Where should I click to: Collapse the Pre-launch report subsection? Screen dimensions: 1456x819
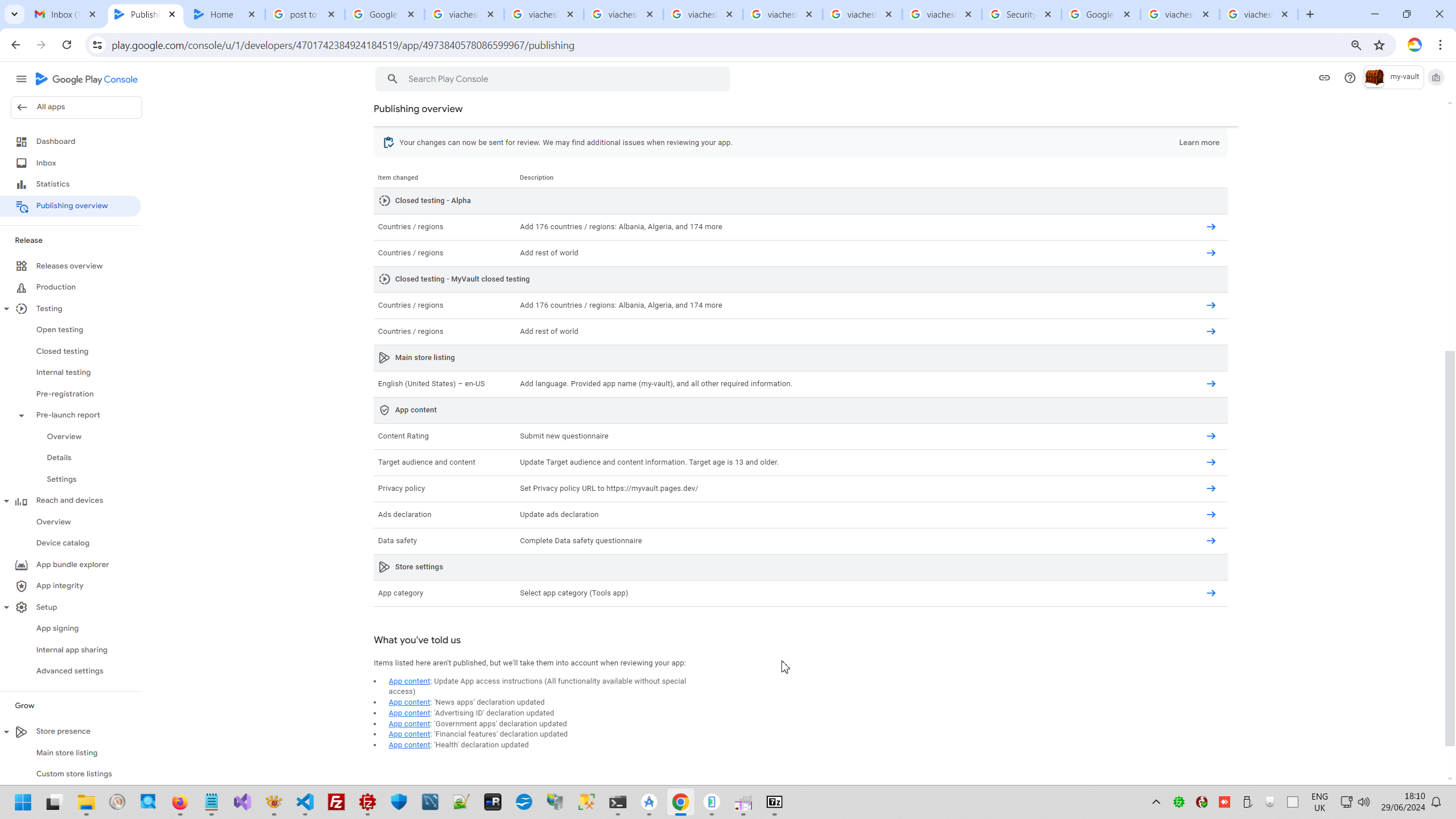point(22,416)
